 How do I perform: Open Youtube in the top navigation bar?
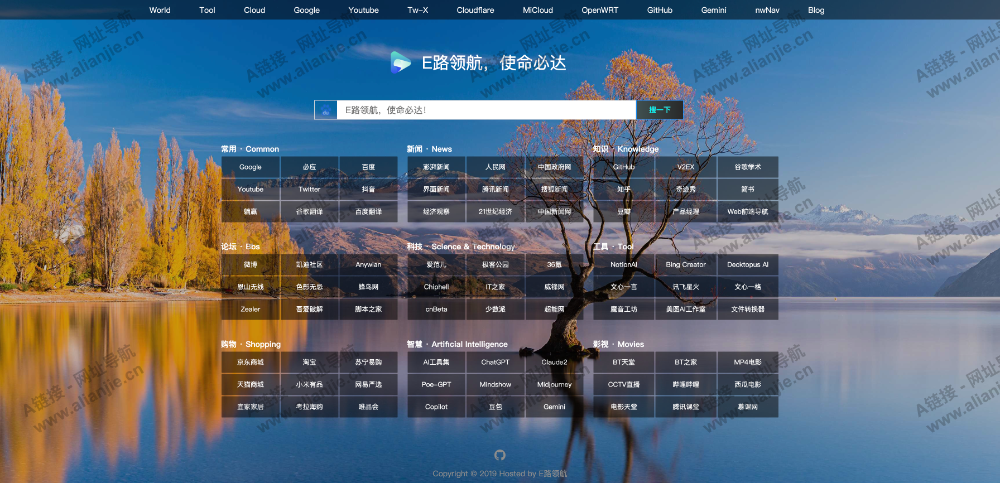point(364,10)
